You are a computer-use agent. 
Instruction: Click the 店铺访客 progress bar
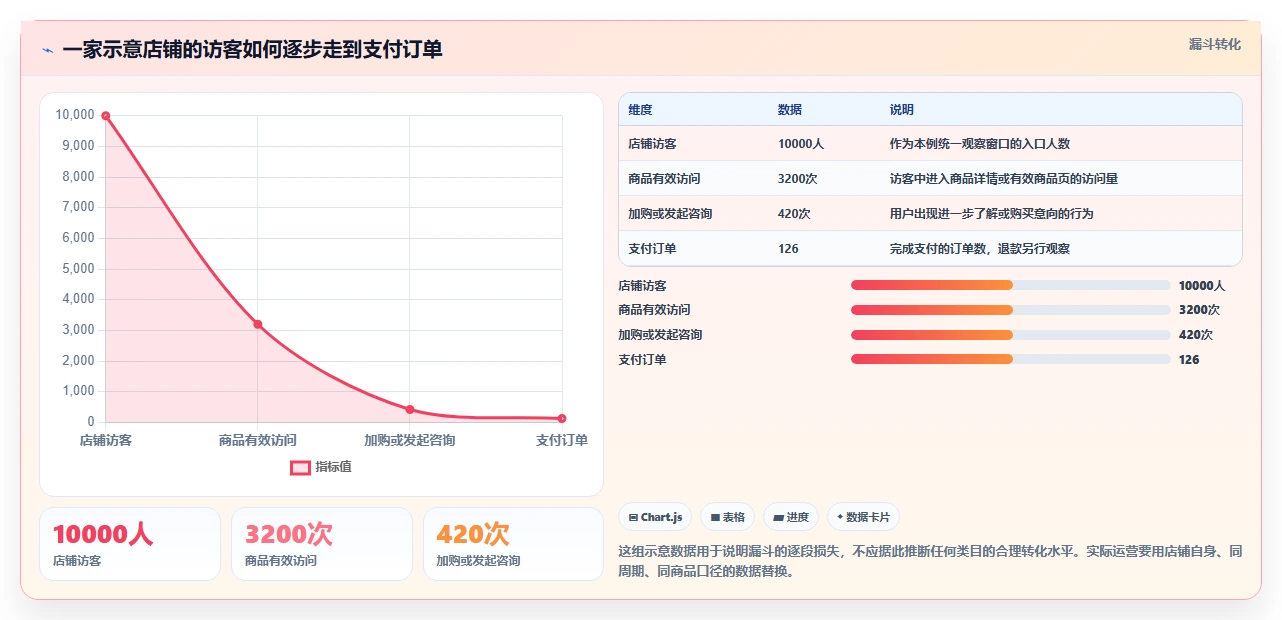1010,285
